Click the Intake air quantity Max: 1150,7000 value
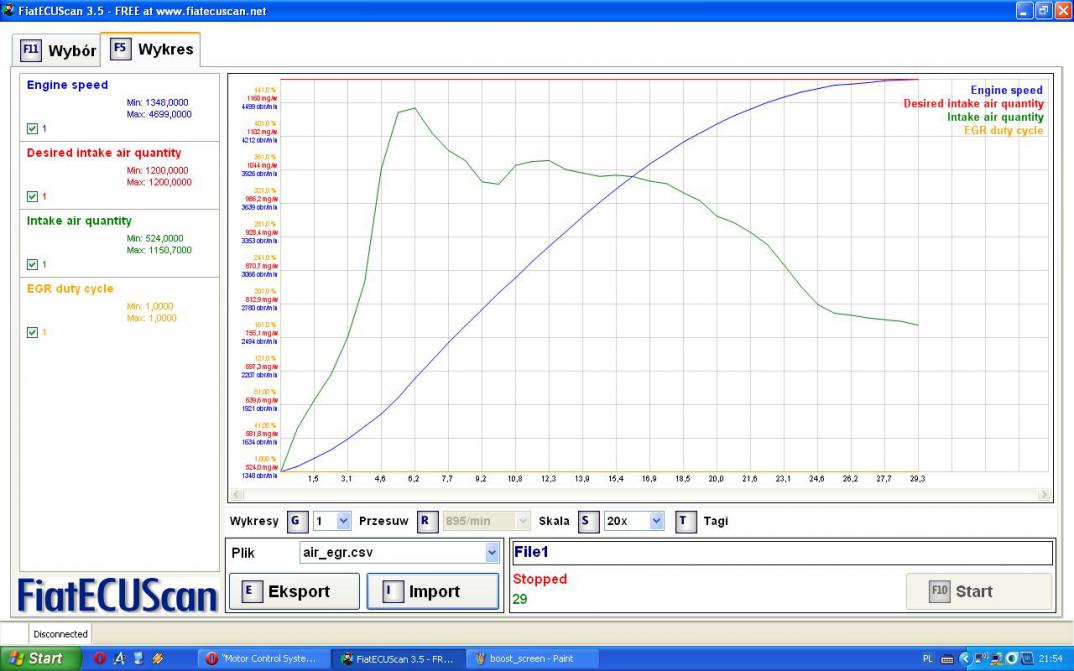Viewport: 1074px width, 671px height. point(159,250)
